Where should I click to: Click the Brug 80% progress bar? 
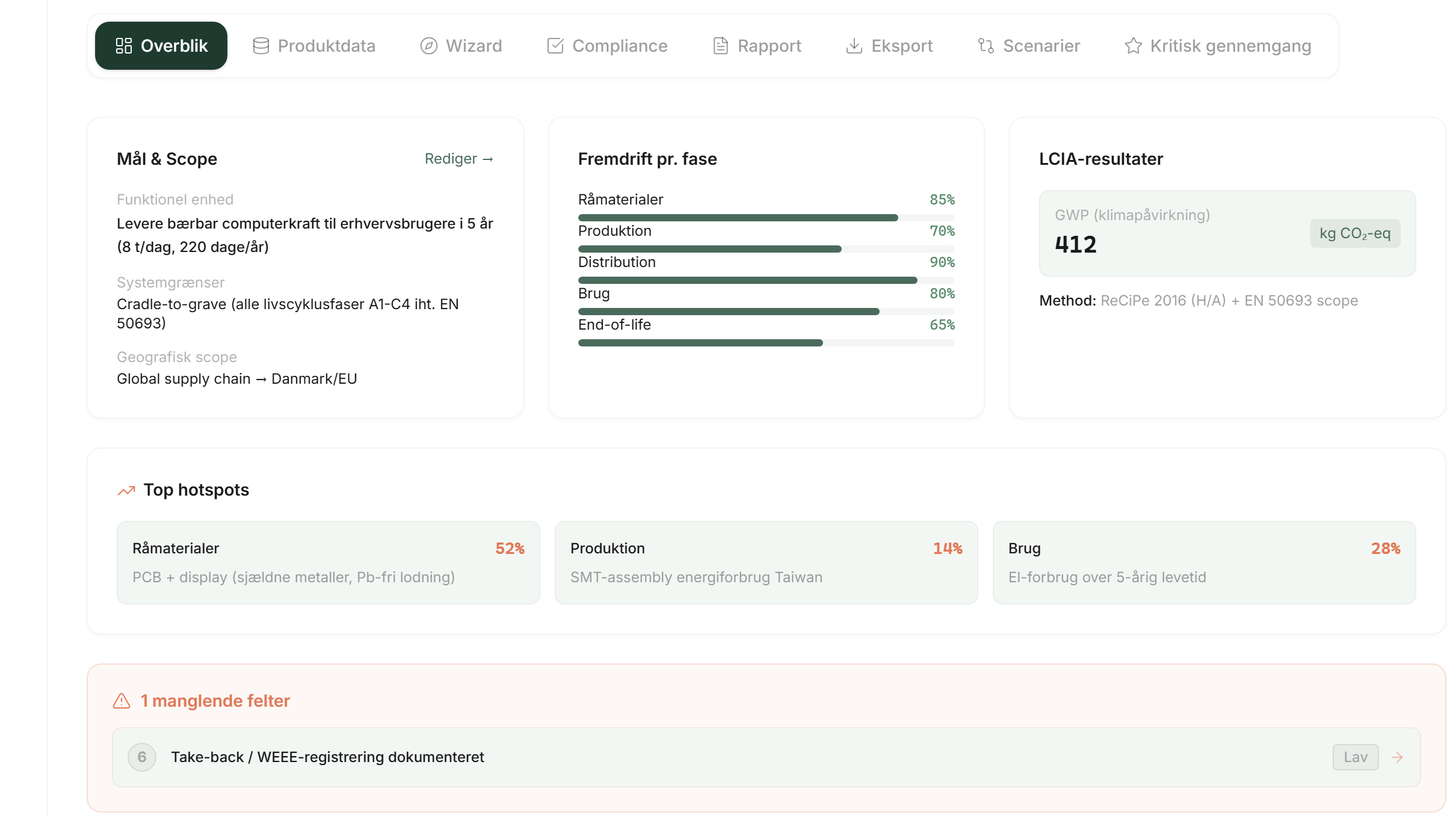767,312
